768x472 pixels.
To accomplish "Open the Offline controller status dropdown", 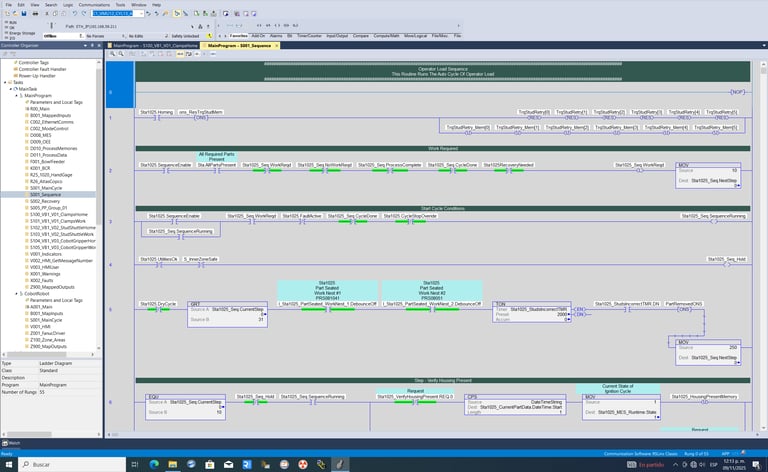I will coord(81,36).
